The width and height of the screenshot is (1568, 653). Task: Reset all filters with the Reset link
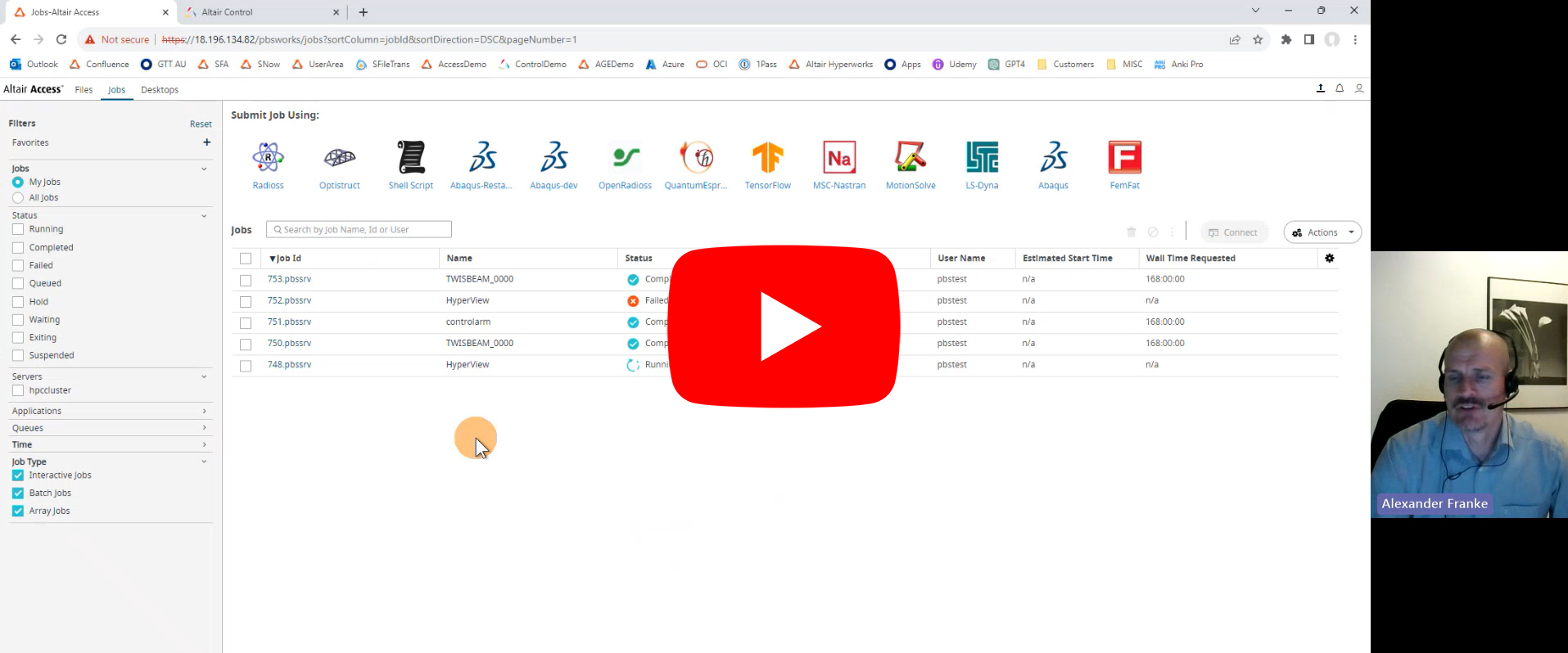click(201, 124)
